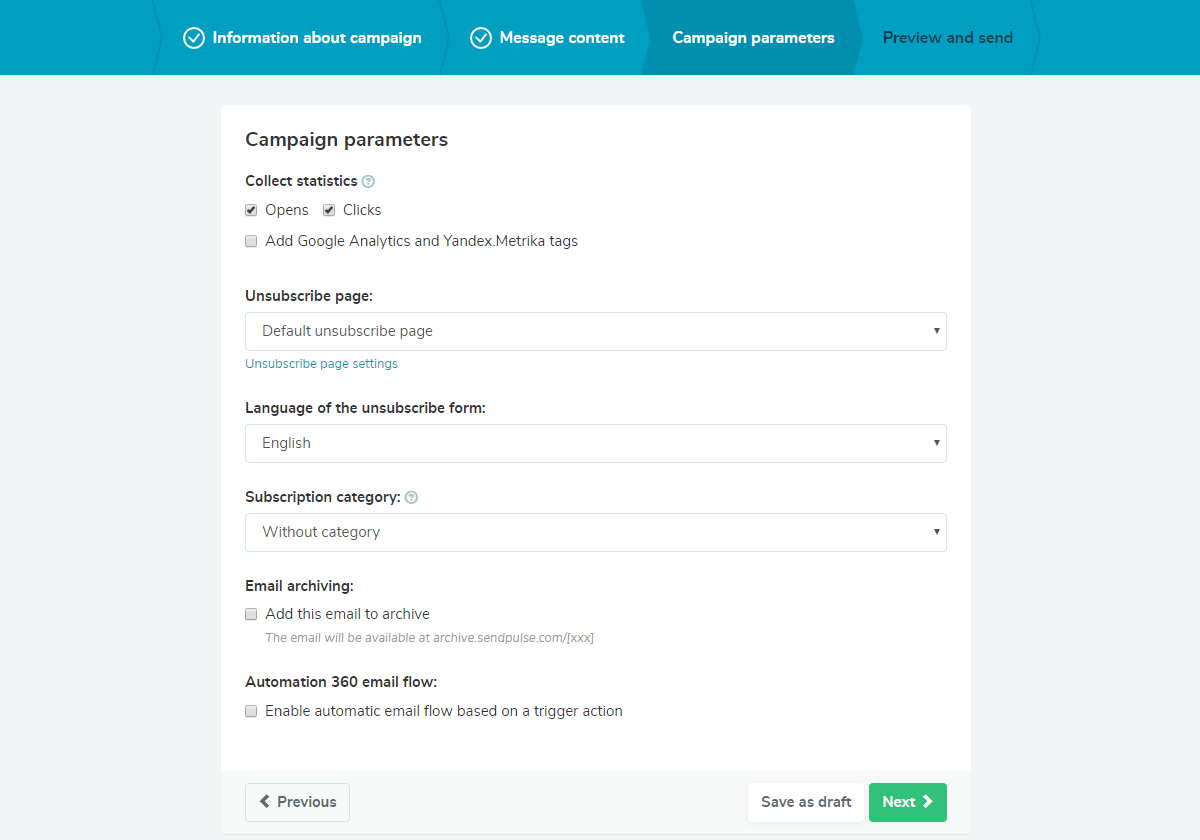Enable Google Analytics and Yandex.Metrika tags
The width and height of the screenshot is (1200, 840).
[x=251, y=241]
